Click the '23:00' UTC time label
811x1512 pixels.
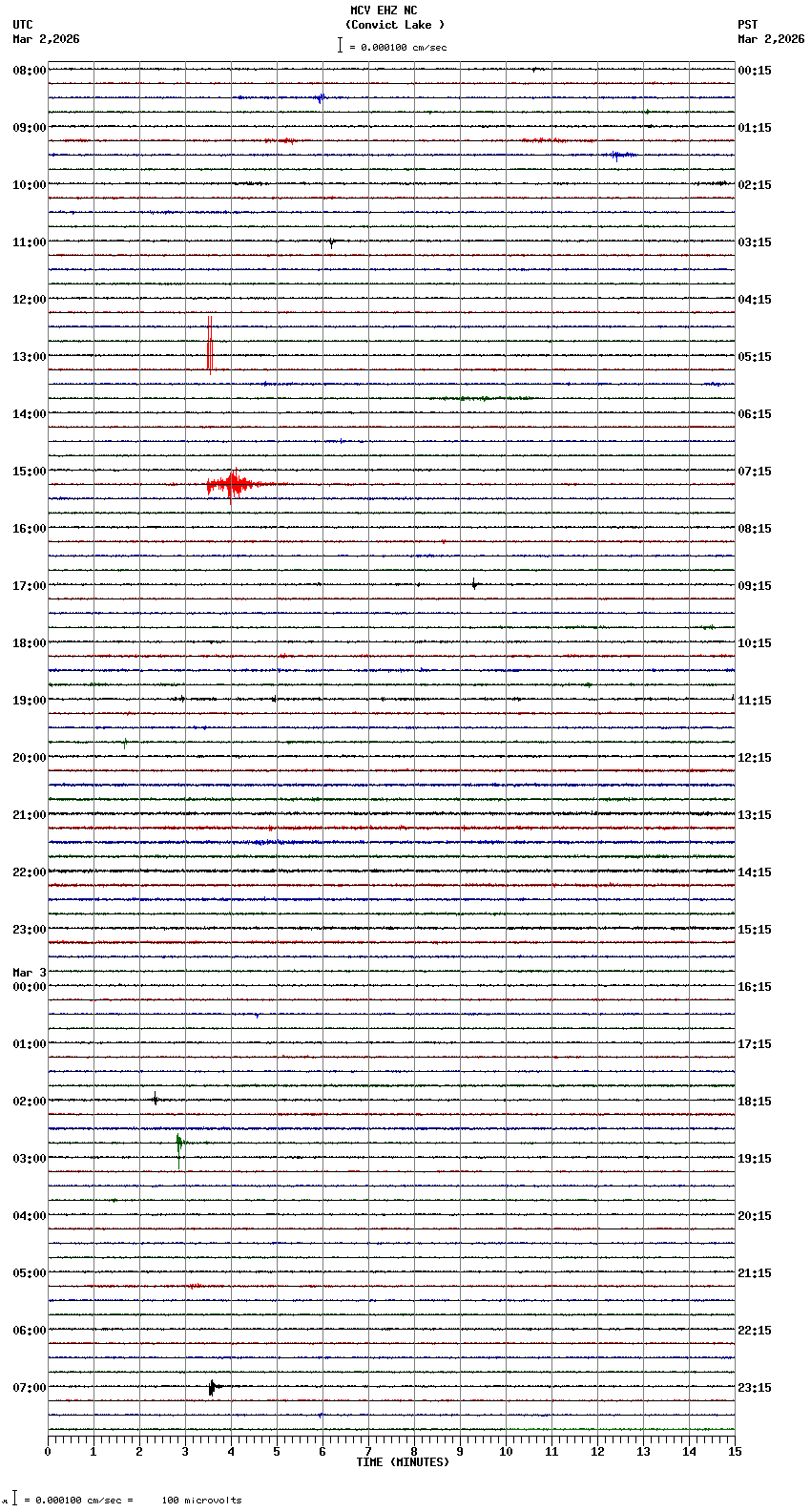coord(30,930)
